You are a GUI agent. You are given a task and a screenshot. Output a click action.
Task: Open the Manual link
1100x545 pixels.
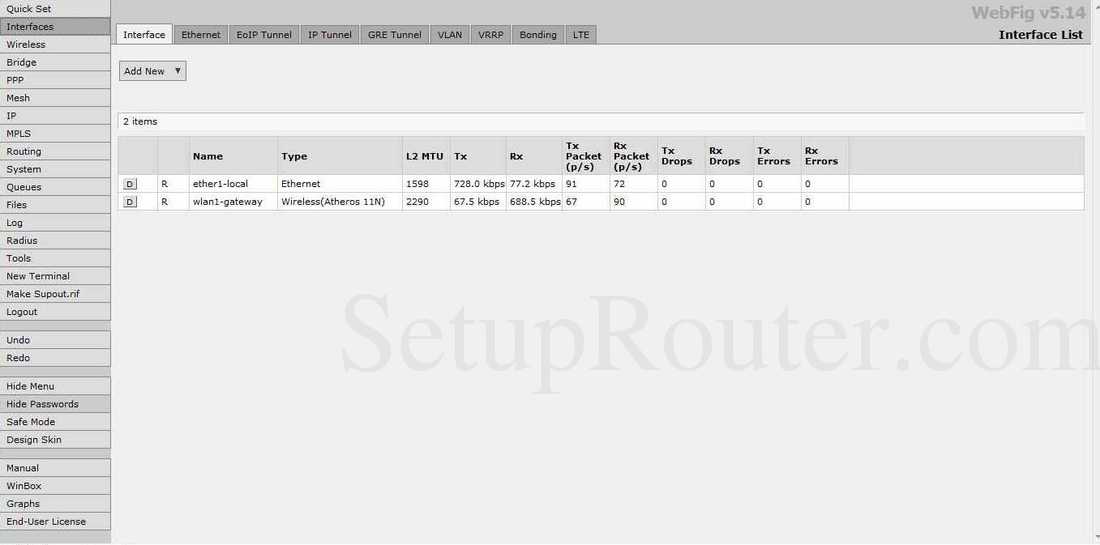(55, 469)
